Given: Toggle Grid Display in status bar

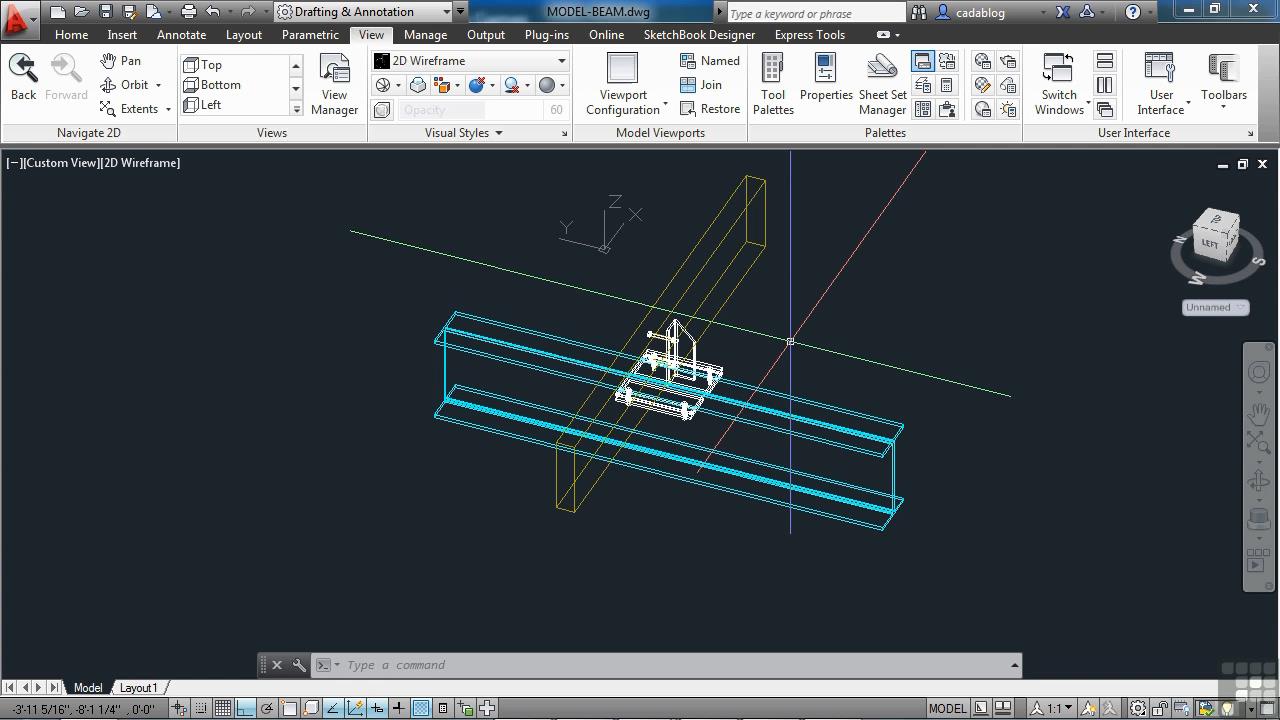Looking at the screenshot, I should [x=223, y=708].
